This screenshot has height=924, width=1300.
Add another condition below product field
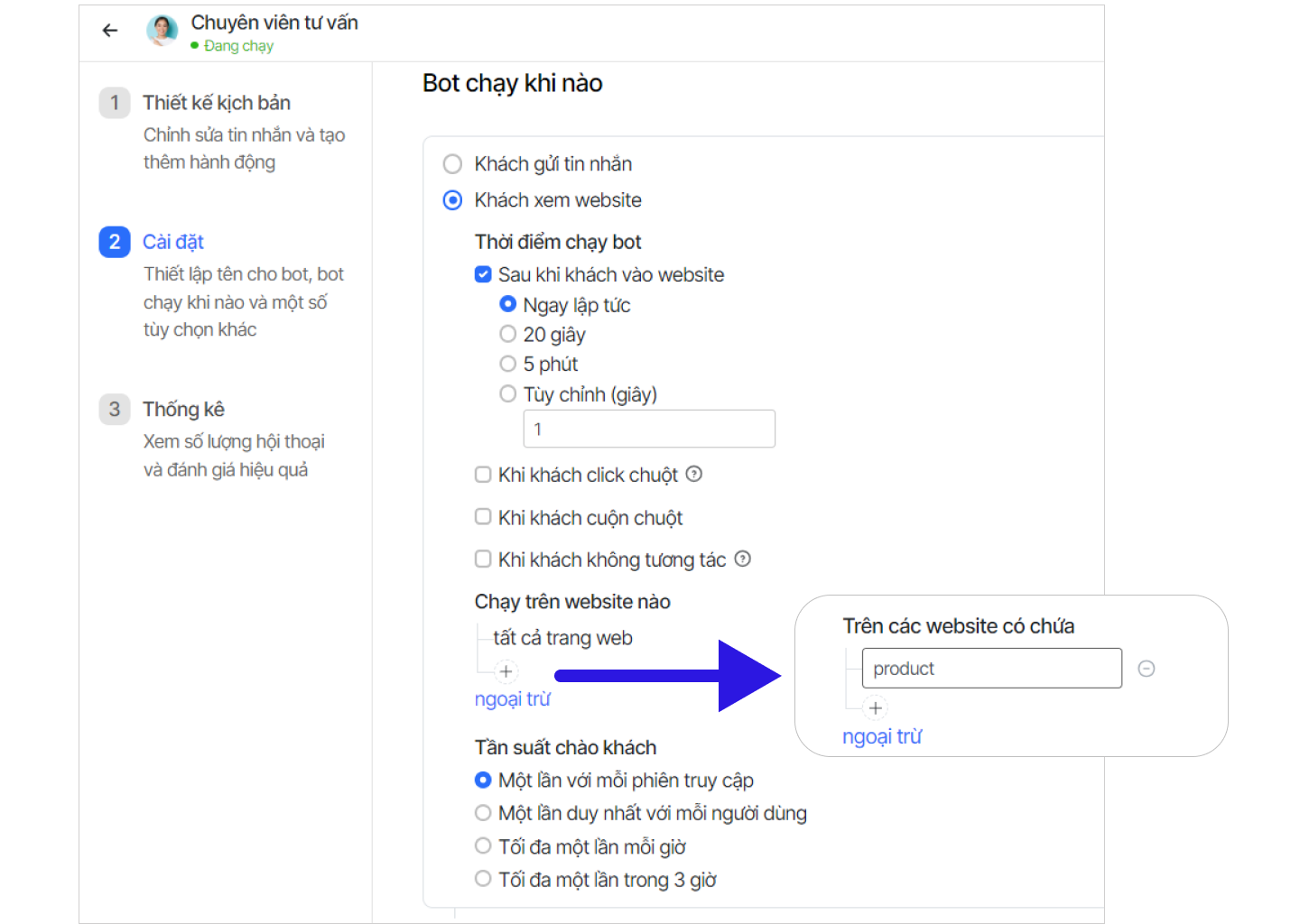click(875, 708)
